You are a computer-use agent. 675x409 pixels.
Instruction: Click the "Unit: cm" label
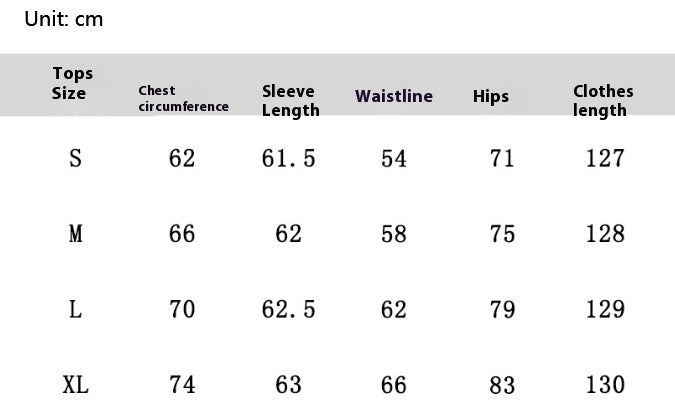pos(64,19)
